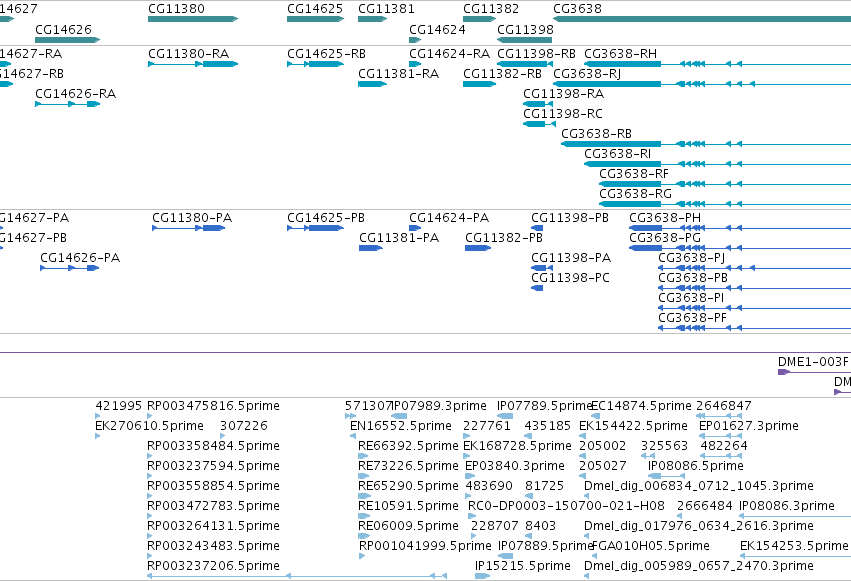Select transcript CG14626-RA
The image size is (851, 581).
67,104
